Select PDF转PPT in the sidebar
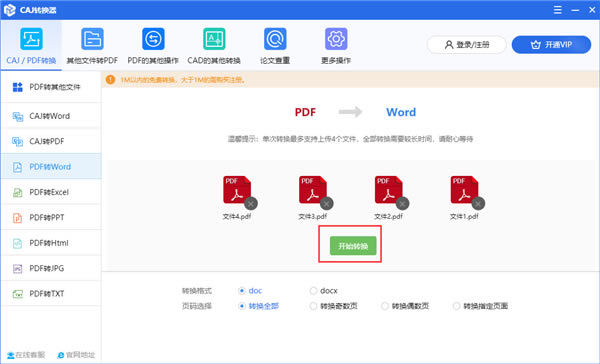The image size is (600, 364). [51, 217]
